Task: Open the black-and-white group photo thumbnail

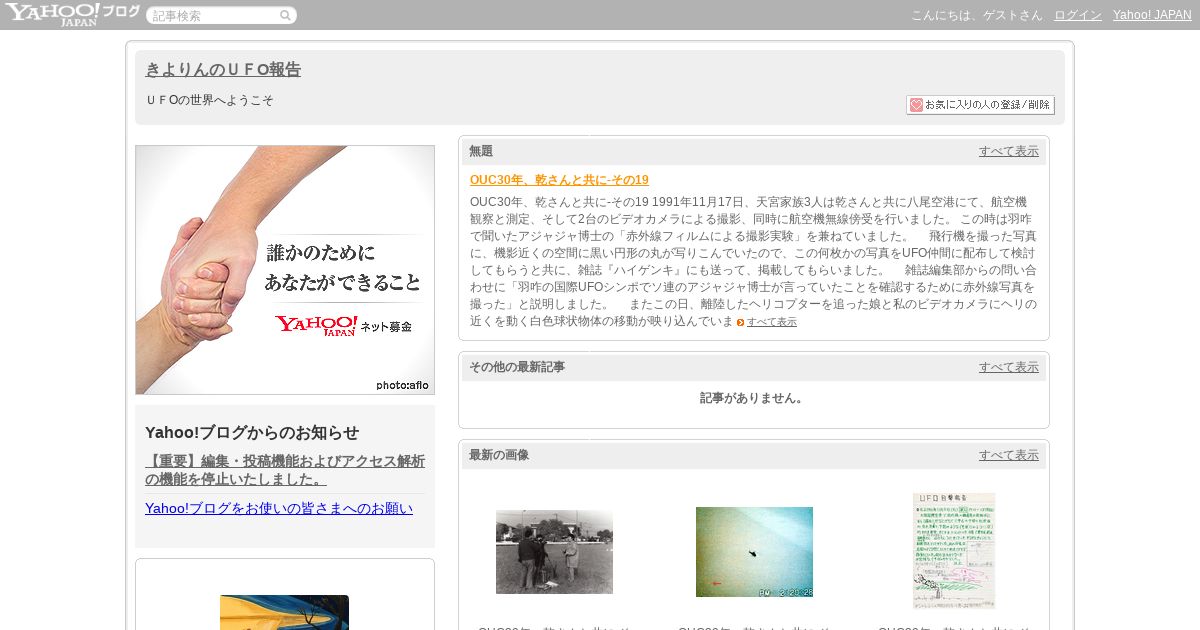Action: pos(554,552)
